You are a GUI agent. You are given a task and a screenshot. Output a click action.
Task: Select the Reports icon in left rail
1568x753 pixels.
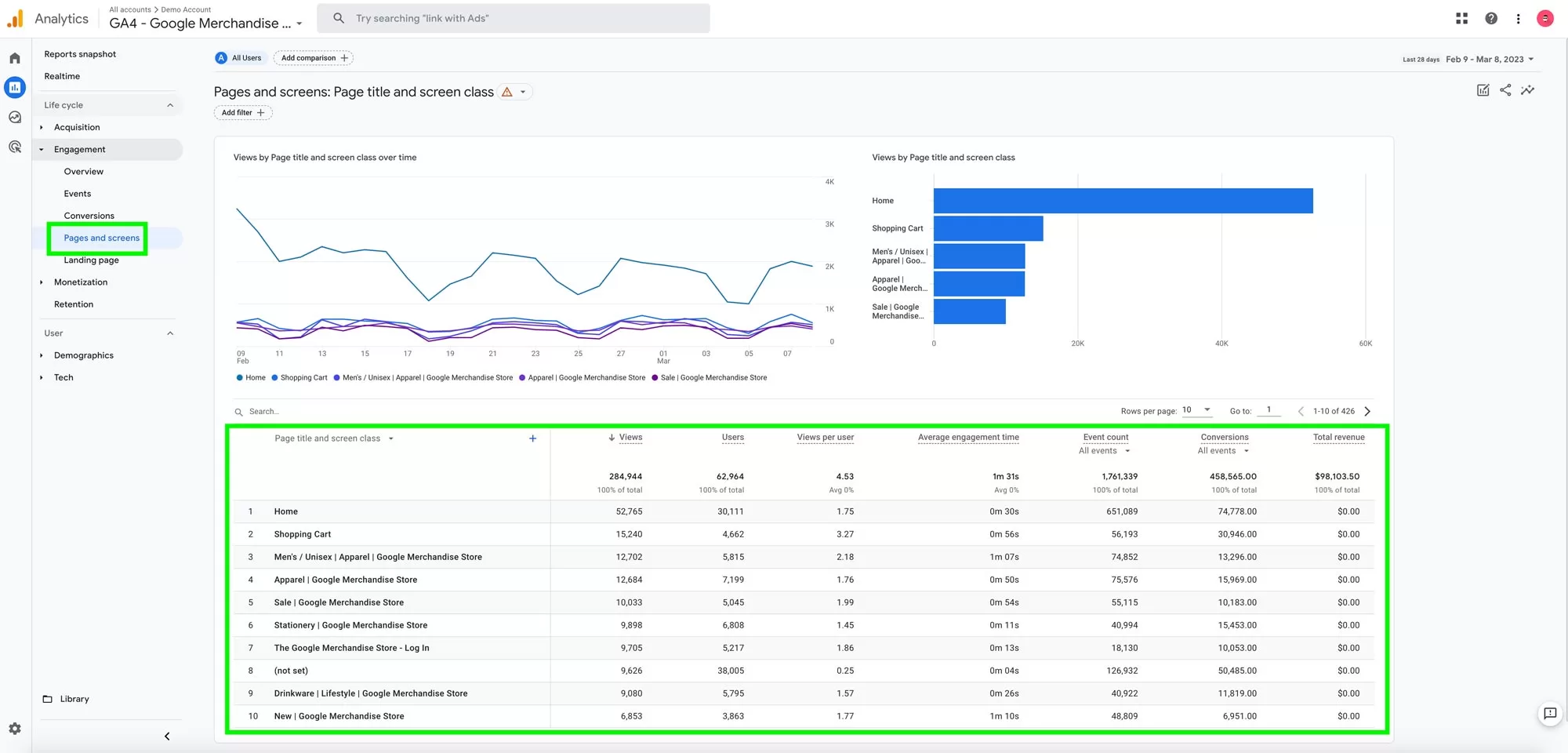[x=15, y=87]
